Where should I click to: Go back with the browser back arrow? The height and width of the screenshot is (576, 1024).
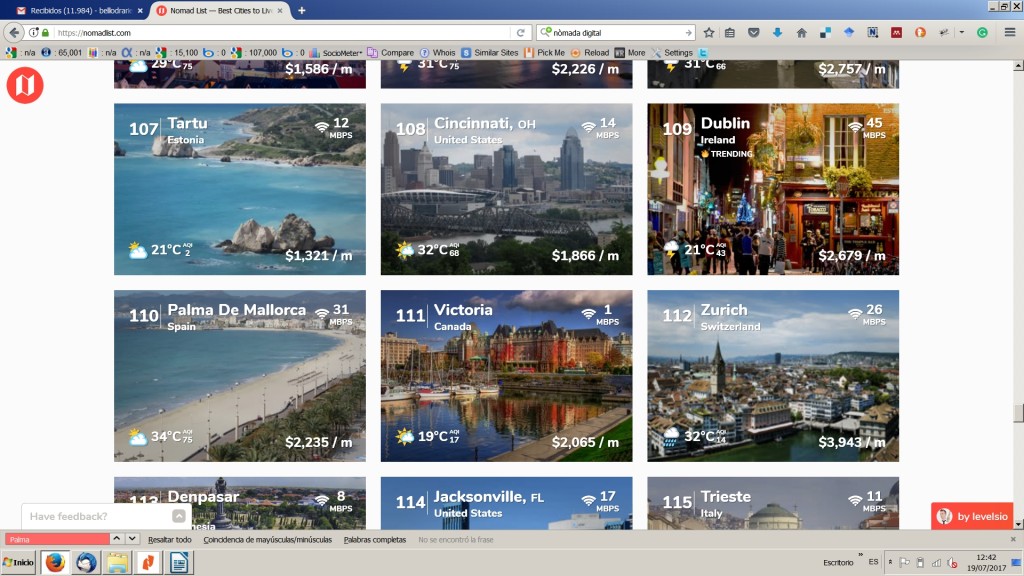click(14, 32)
